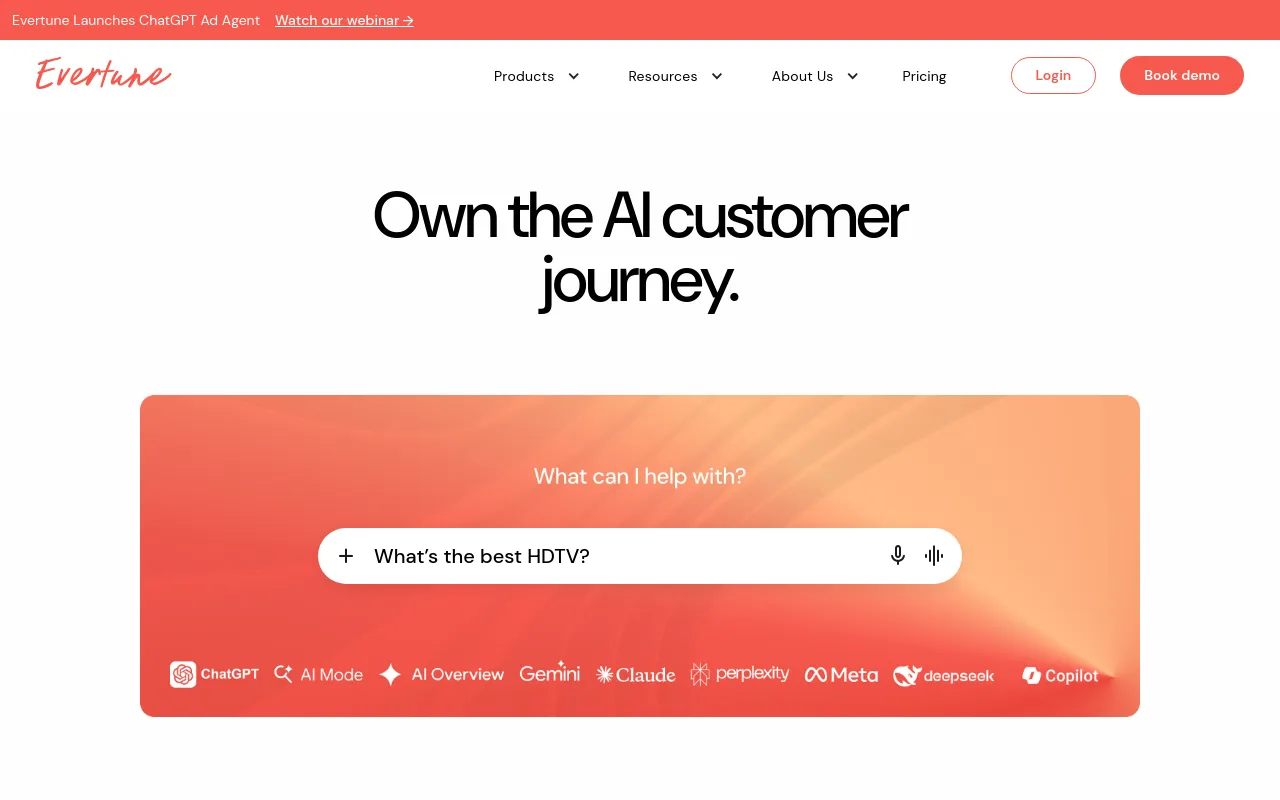Expand the Resources dropdown menu

(x=675, y=76)
